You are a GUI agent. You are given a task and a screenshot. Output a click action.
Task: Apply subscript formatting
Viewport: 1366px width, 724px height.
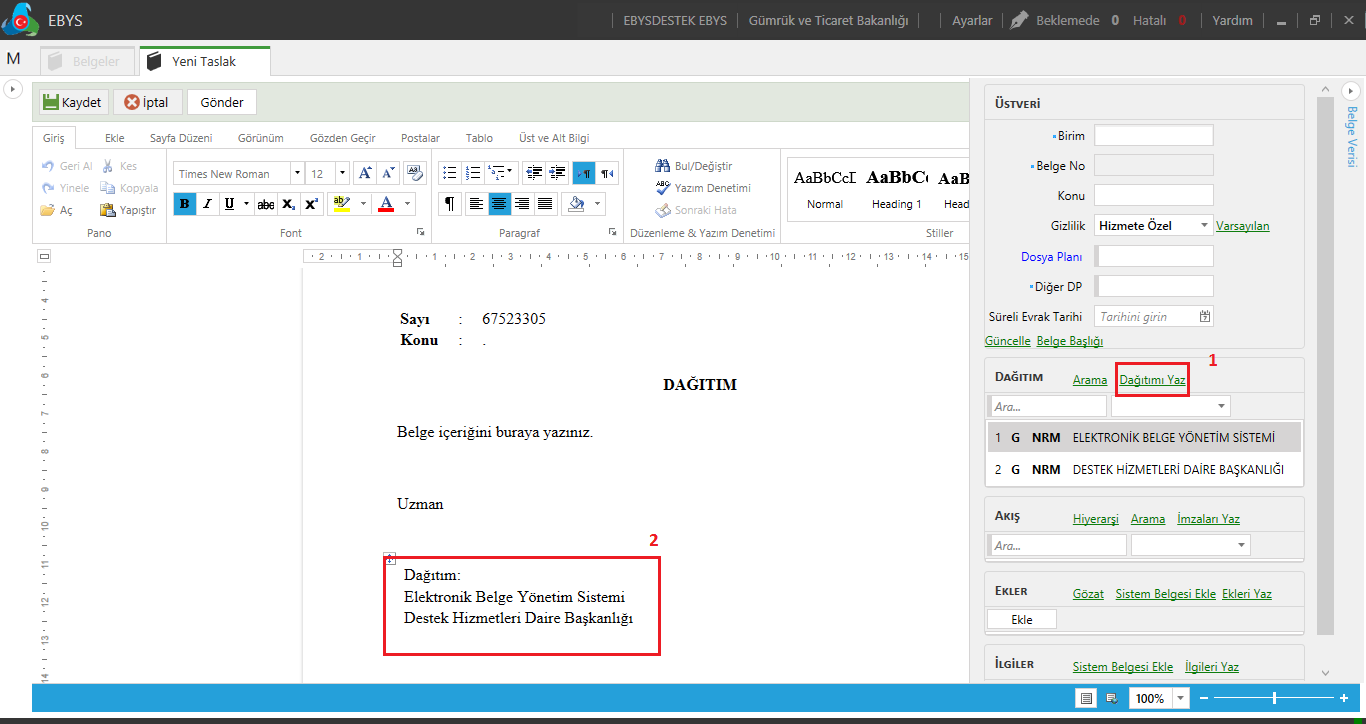pyautogui.click(x=288, y=204)
